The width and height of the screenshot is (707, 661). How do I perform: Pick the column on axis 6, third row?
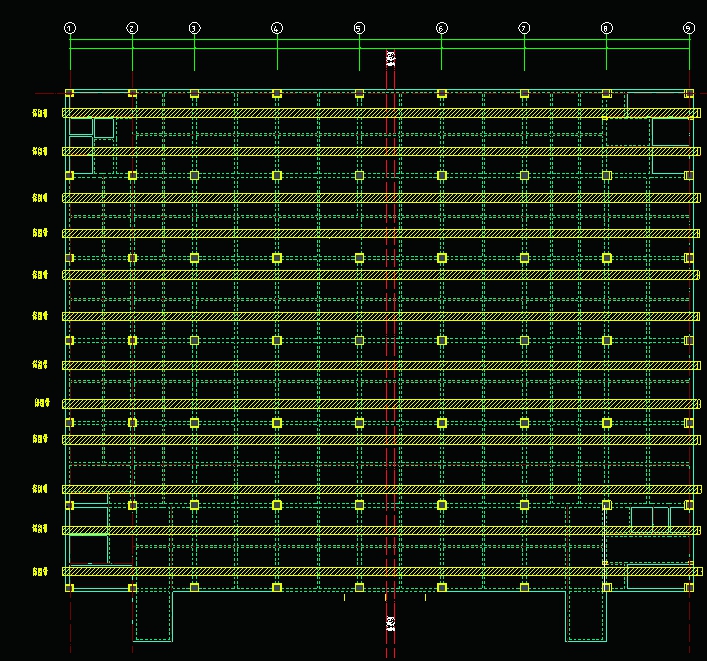[441, 258]
